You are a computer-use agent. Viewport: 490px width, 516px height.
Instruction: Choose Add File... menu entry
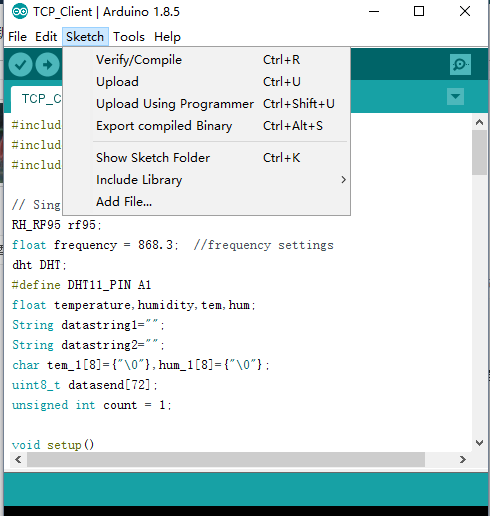(207, 202)
